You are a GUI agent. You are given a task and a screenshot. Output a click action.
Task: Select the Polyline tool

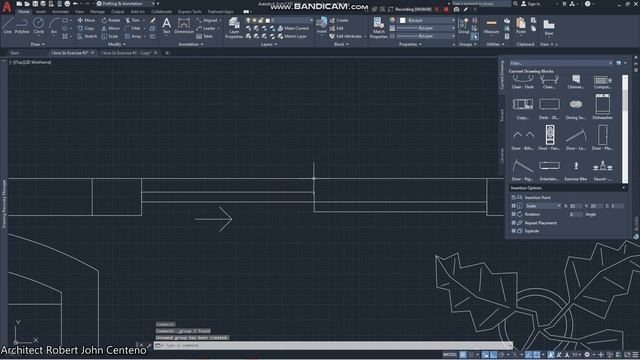22,26
